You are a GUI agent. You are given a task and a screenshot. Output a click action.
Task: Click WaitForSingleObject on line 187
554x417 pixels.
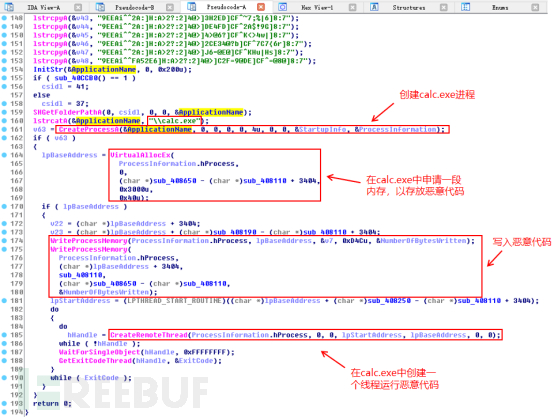[99, 352]
